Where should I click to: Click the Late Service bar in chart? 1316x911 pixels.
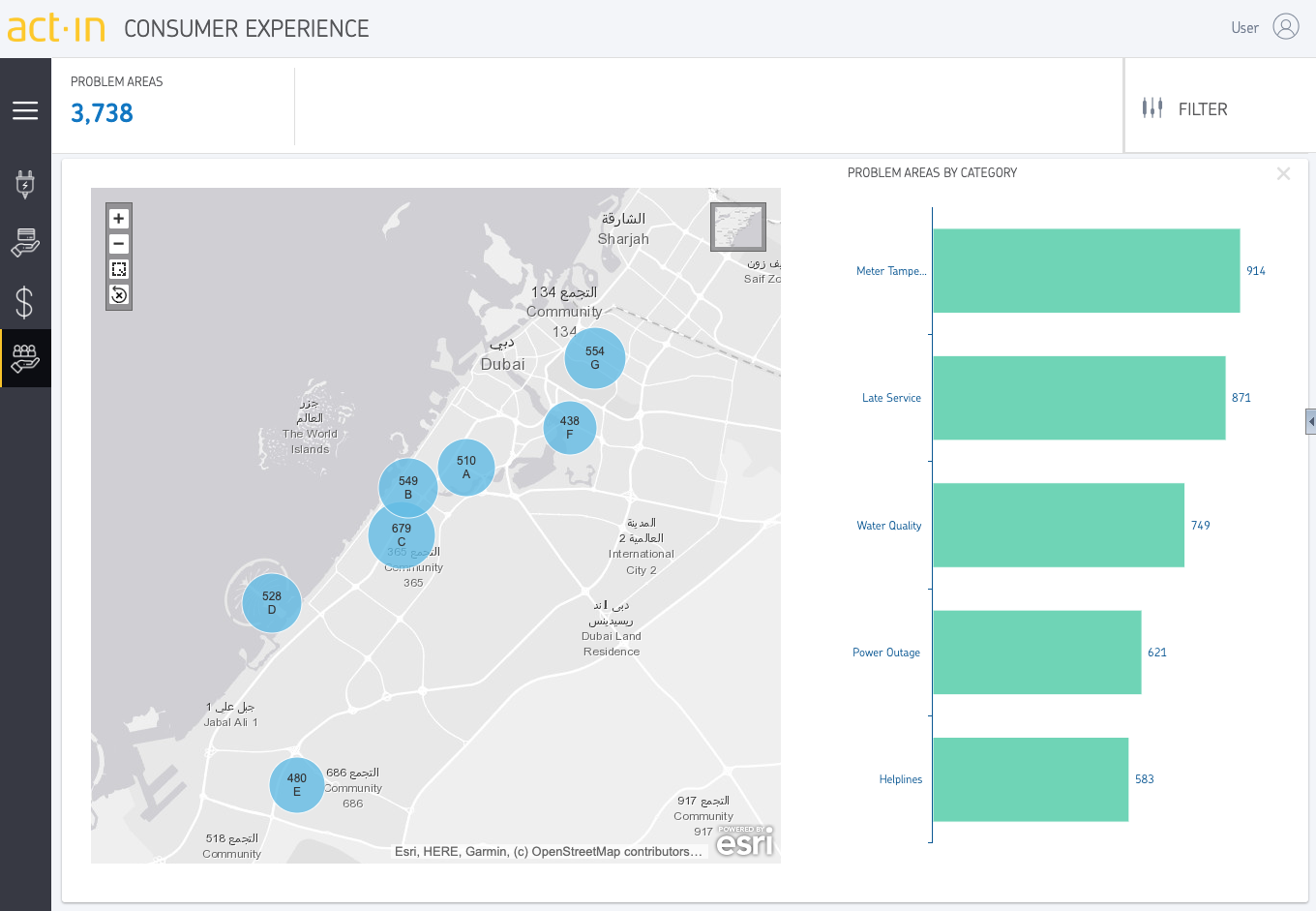click(1079, 398)
